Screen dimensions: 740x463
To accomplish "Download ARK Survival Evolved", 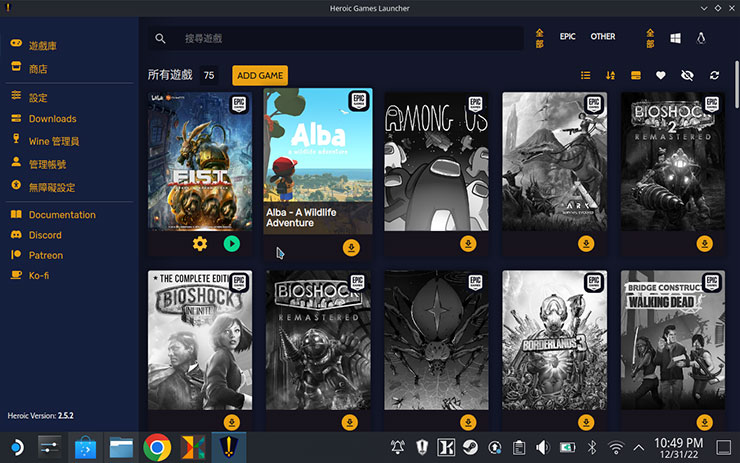I will [586, 244].
